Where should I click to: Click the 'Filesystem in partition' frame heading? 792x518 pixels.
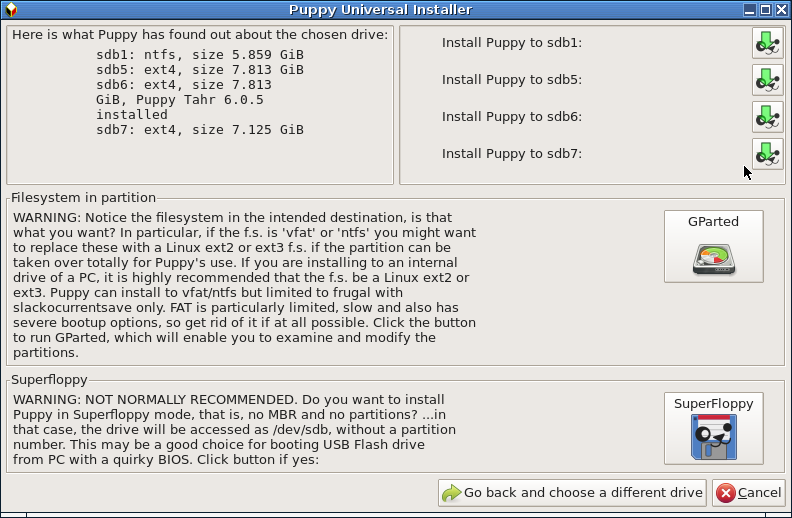pos(83,197)
